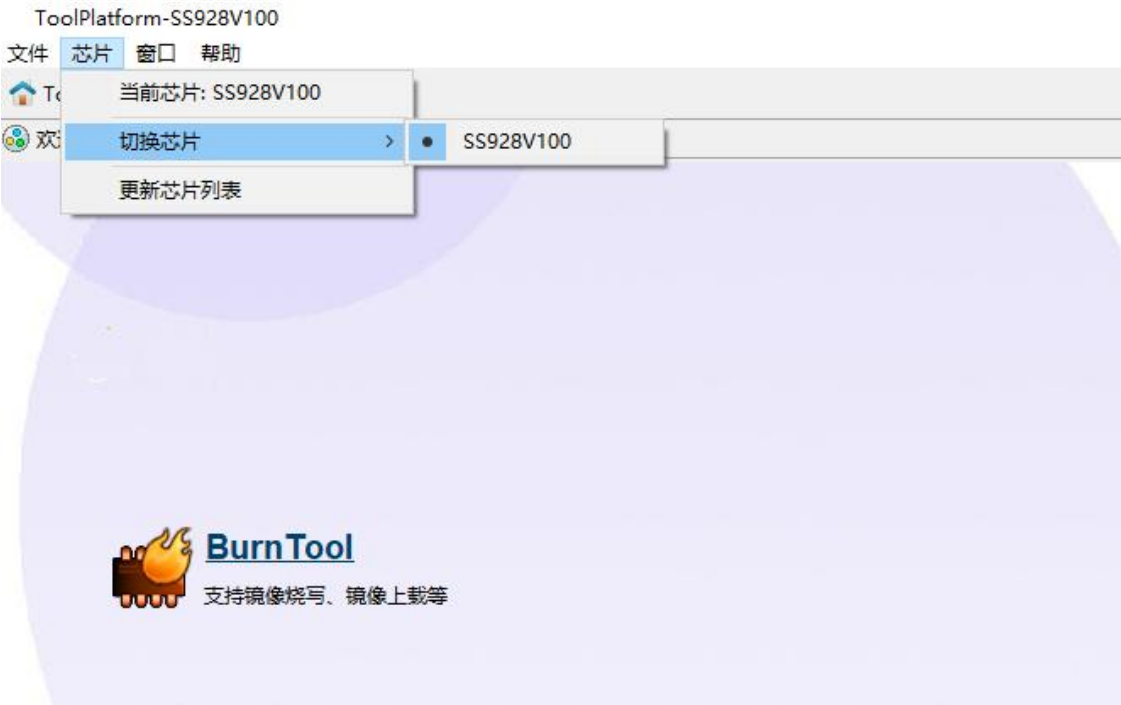Choose 更新芯片列表 from the menu
The width and height of the screenshot is (1121, 705).
click(x=237, y=190)
